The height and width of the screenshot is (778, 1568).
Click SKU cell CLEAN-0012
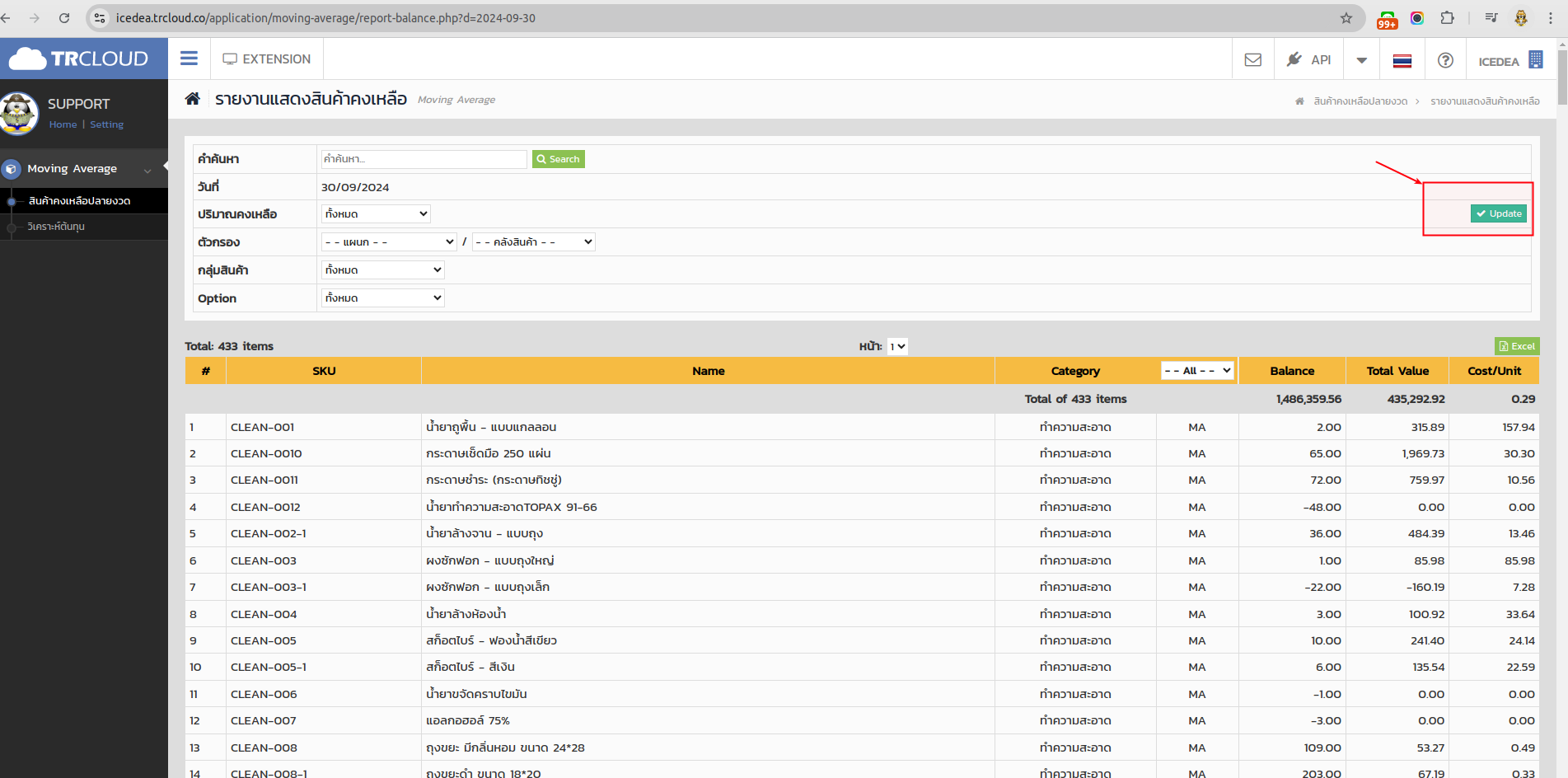point(265,507)
